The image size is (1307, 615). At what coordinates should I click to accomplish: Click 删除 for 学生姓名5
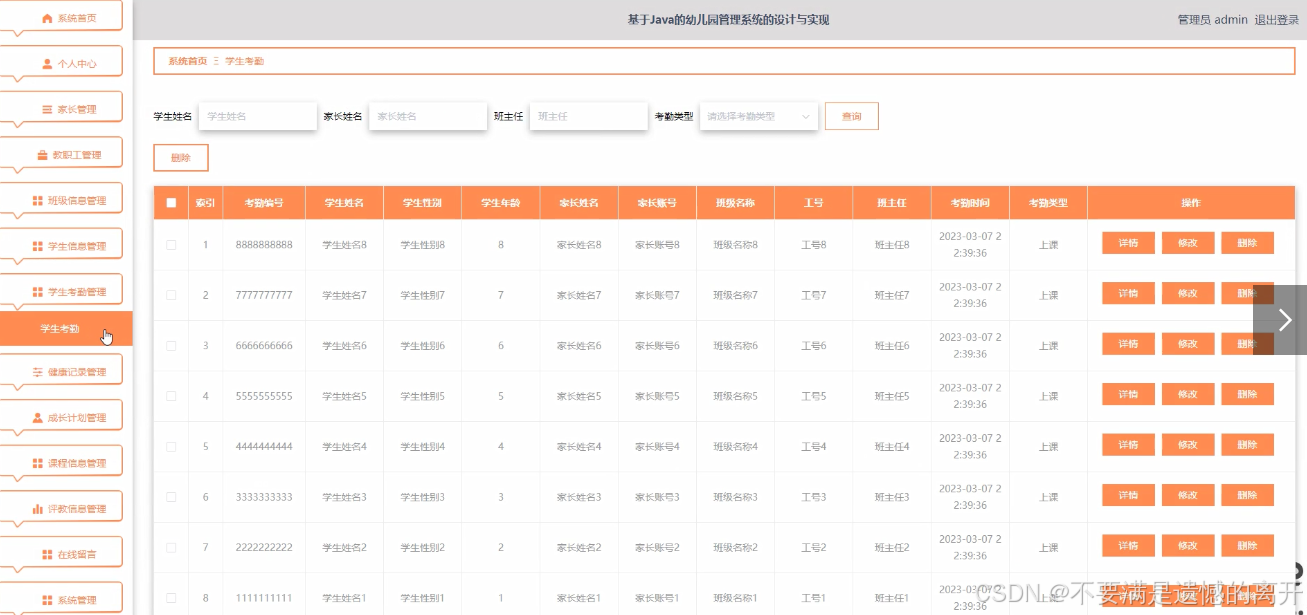(x=1247, y=394)
